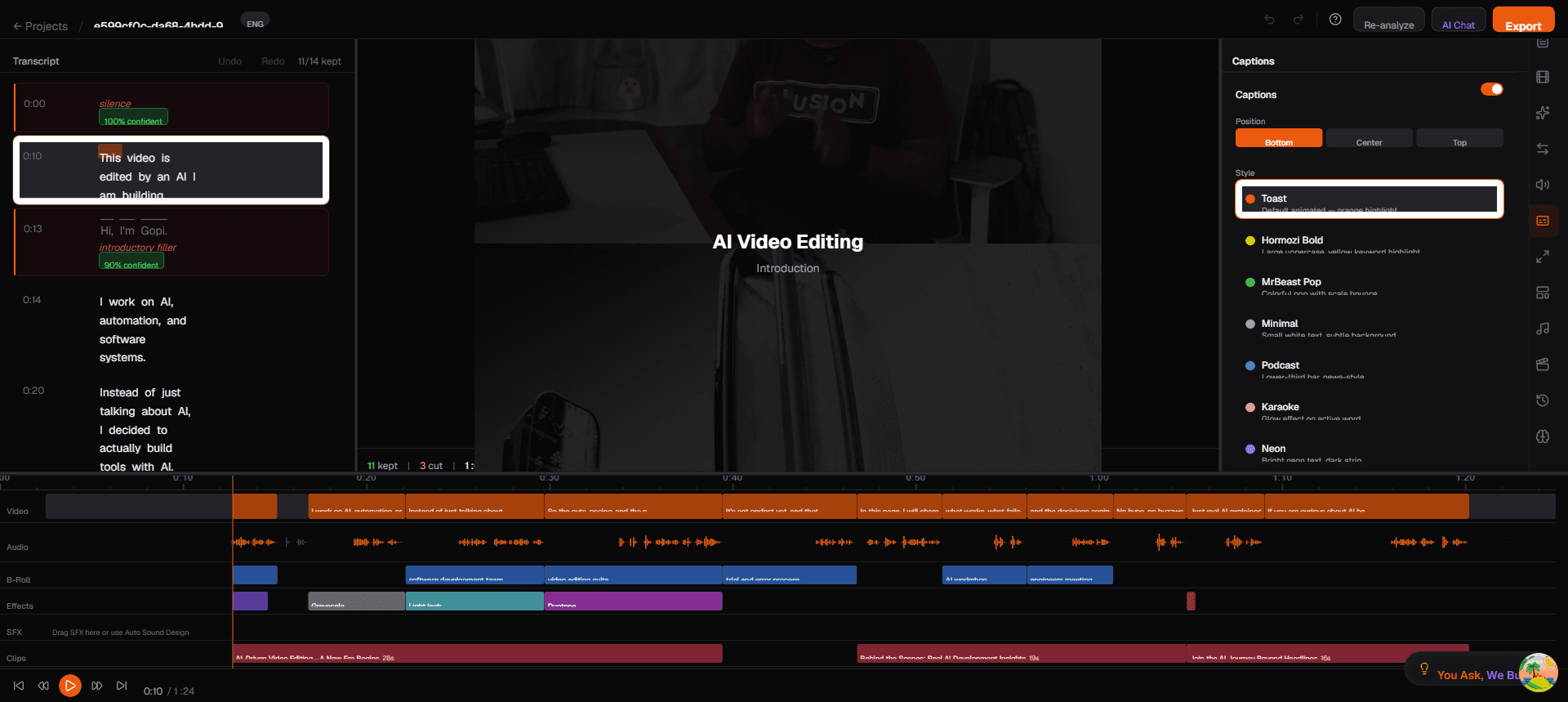Viewport: 1568px width, 702px height.
Task: Open the sparkles AI effects panel
Action: pyautogui.click(x=1542, y=113)
